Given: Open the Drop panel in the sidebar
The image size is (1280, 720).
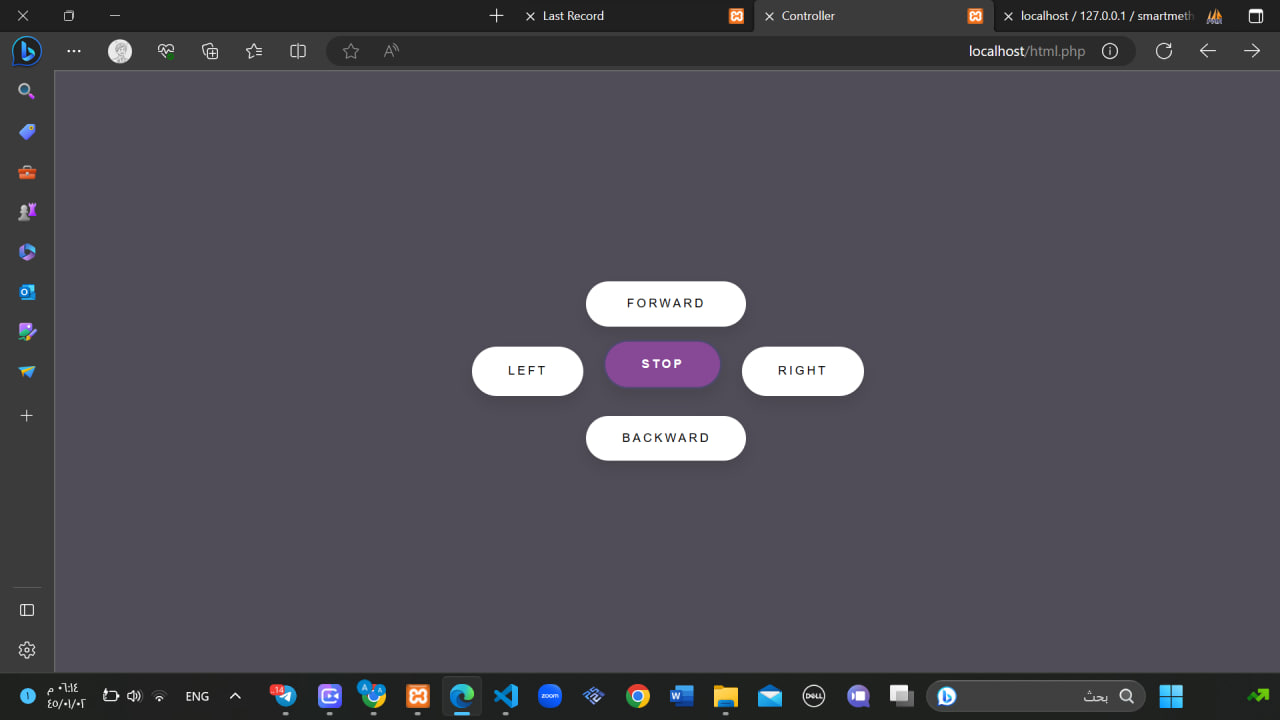Looking at the screenshot, I should point(26,371).
